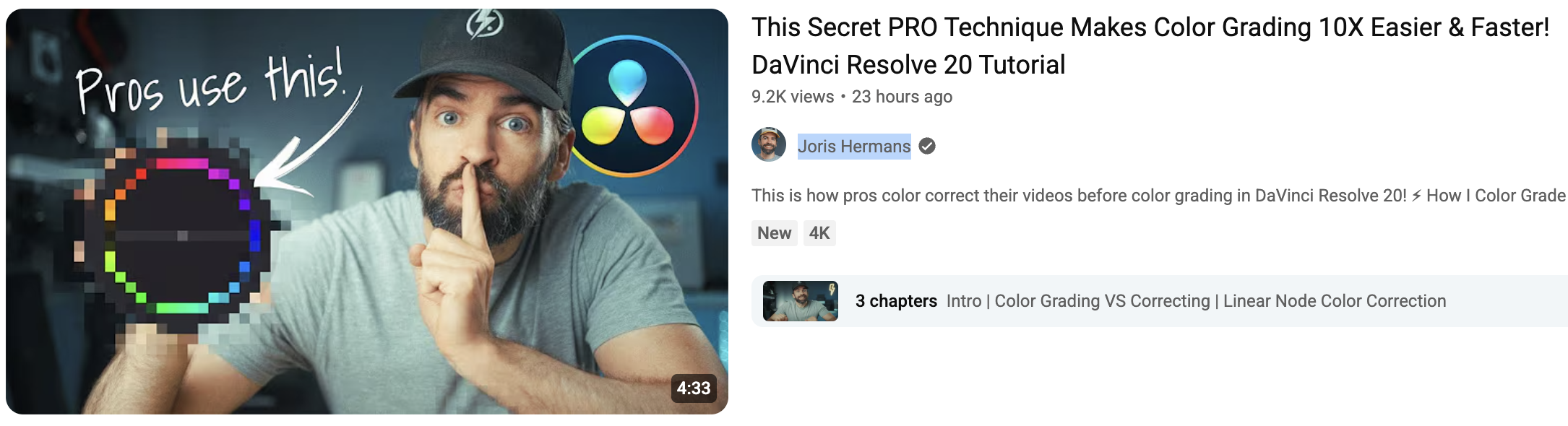The image size is (1568, 426).
Task: Open the chapters preview thumbnail
Action: click(801, 301)
